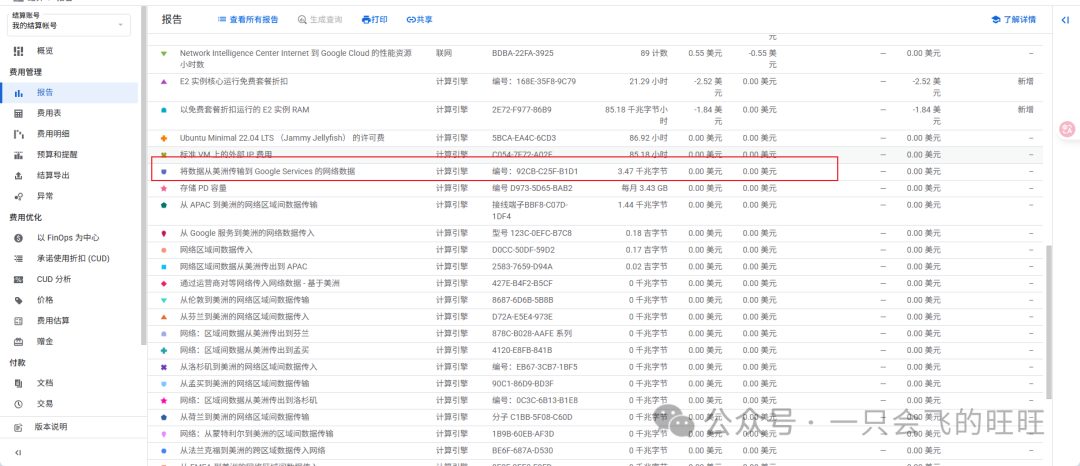Open 预算和提醒 budgets icon

coord(19,155)
